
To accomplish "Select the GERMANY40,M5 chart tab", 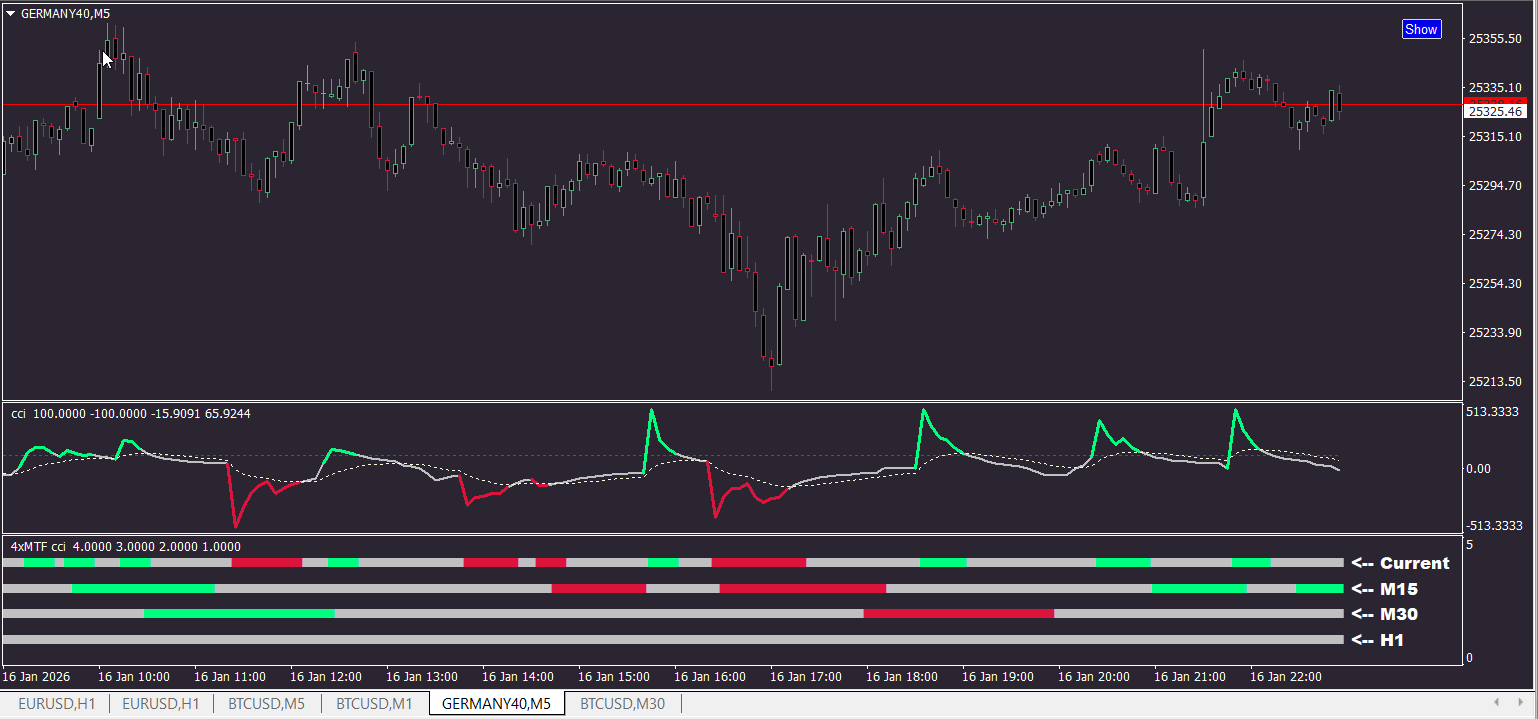I will (496, 704).
